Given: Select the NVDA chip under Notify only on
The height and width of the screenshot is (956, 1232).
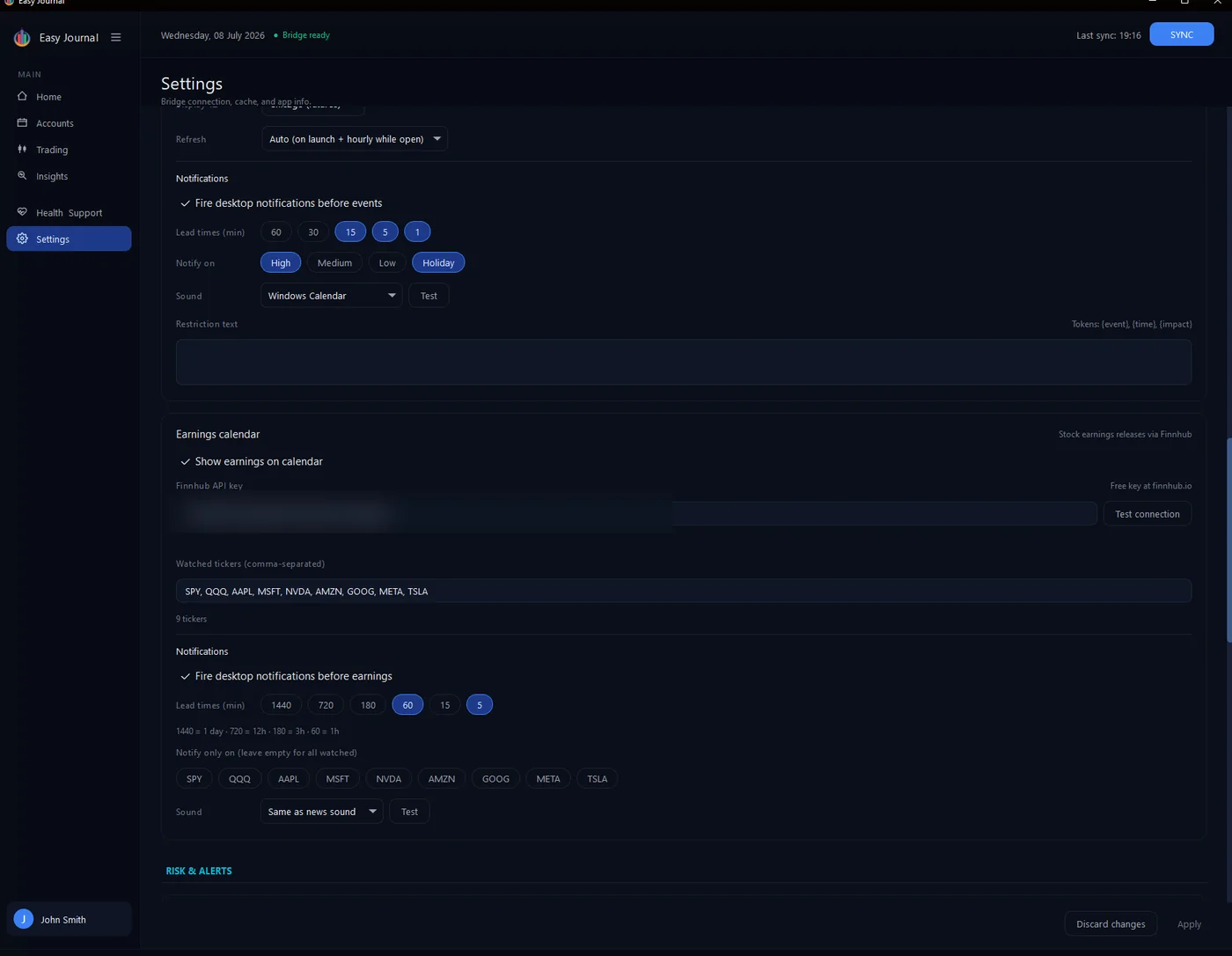Looking at the screenshot, I should [x=388, y=779].
